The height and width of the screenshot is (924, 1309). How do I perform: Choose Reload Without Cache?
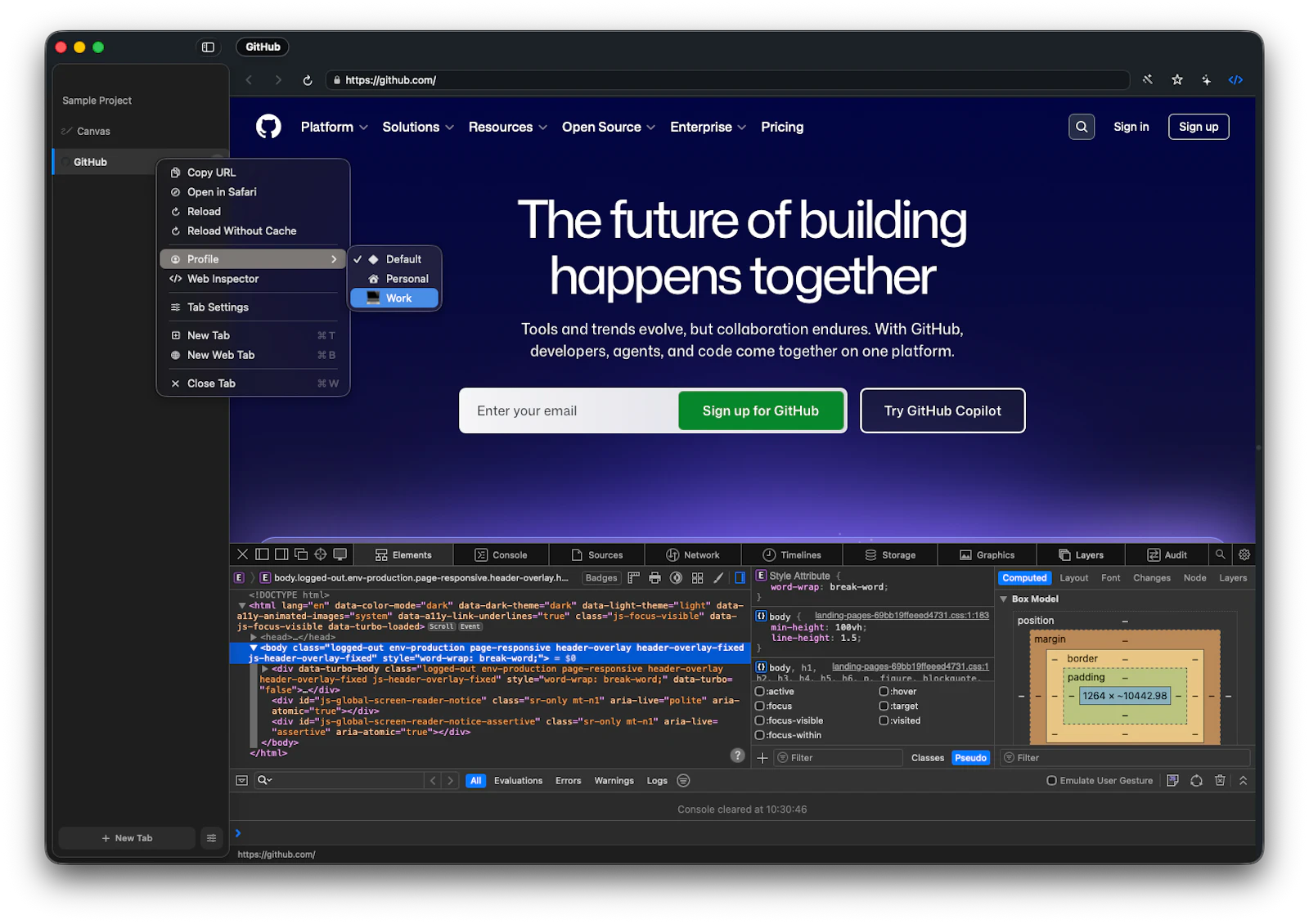pyautogui.click(x=253, y=231)
